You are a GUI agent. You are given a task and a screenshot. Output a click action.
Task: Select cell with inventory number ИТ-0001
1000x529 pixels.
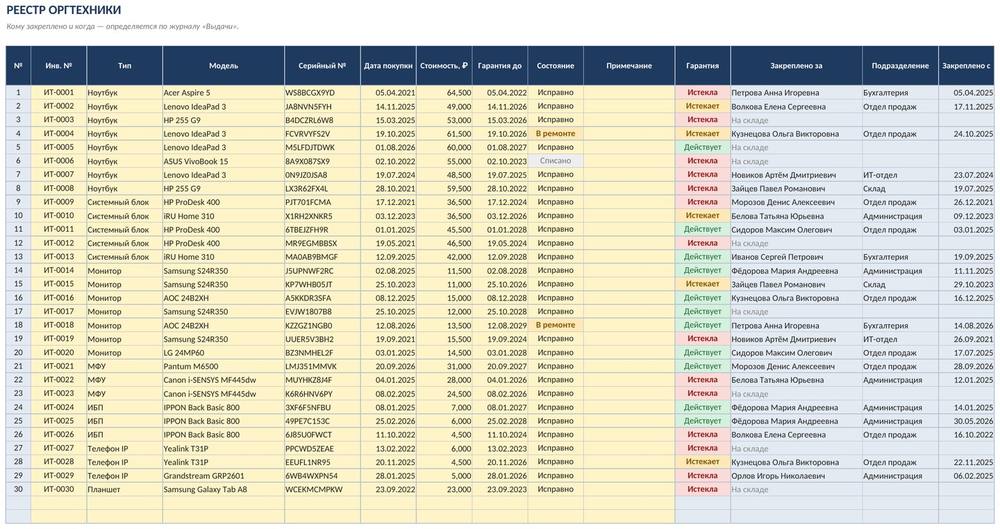59,93
